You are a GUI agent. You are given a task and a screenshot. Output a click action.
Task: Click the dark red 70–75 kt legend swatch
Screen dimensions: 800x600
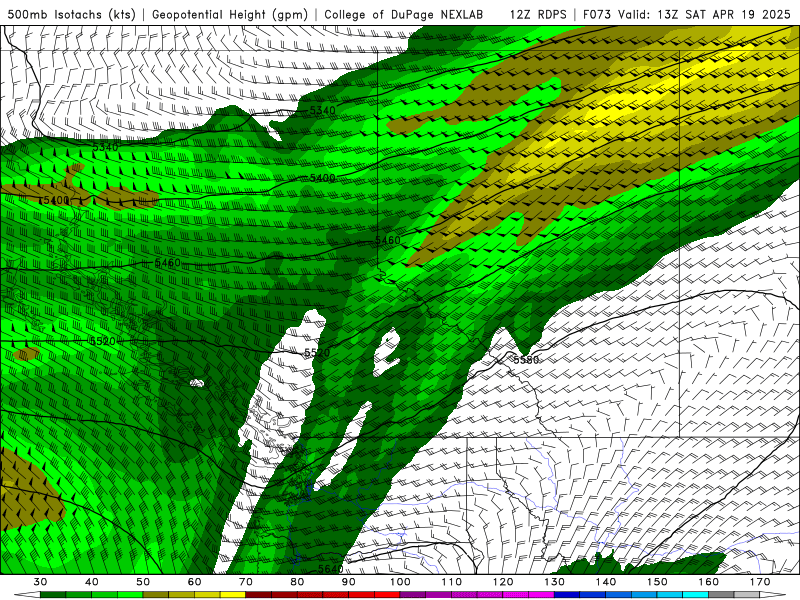(259, 595)
